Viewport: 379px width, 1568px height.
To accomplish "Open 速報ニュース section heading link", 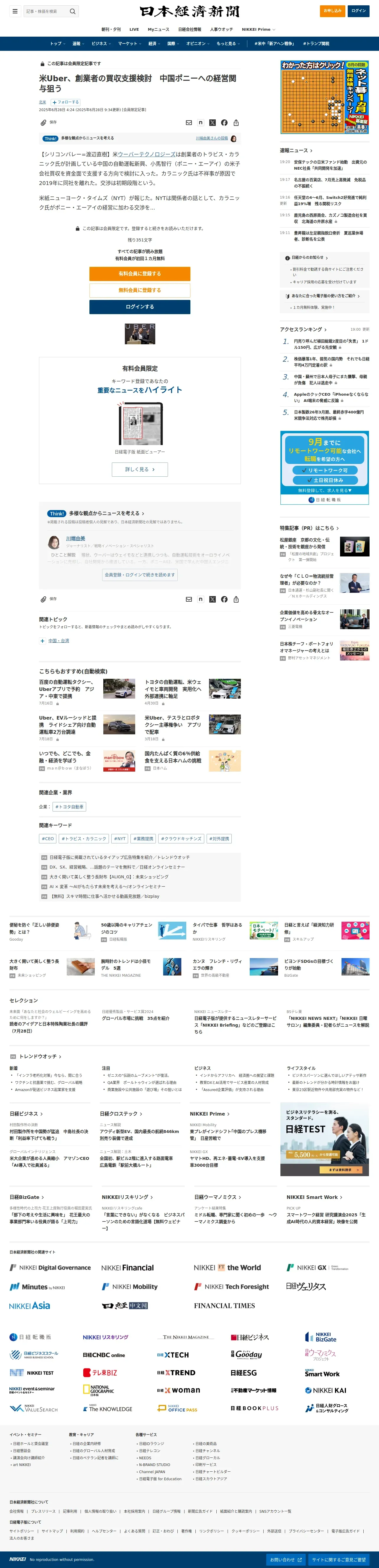I will 296,150.
